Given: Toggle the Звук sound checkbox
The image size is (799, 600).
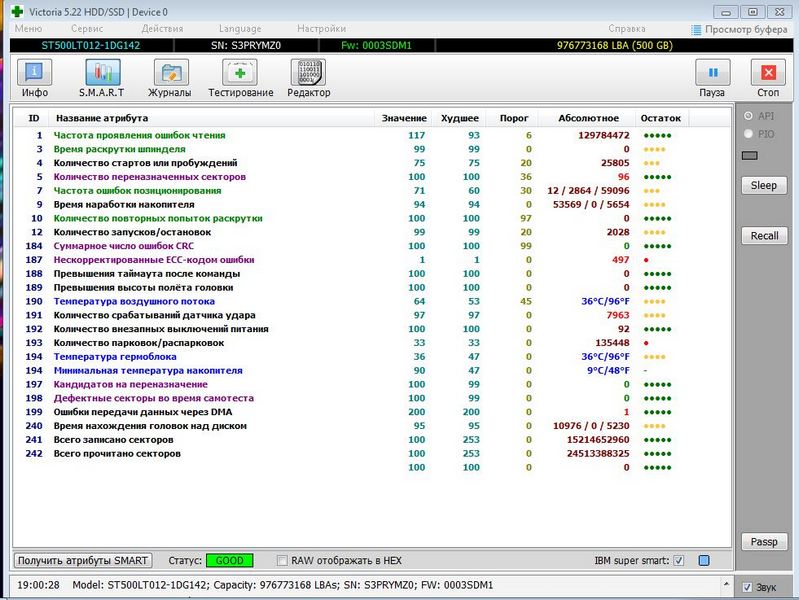Looking at the screenshot, I should (746, 586).
